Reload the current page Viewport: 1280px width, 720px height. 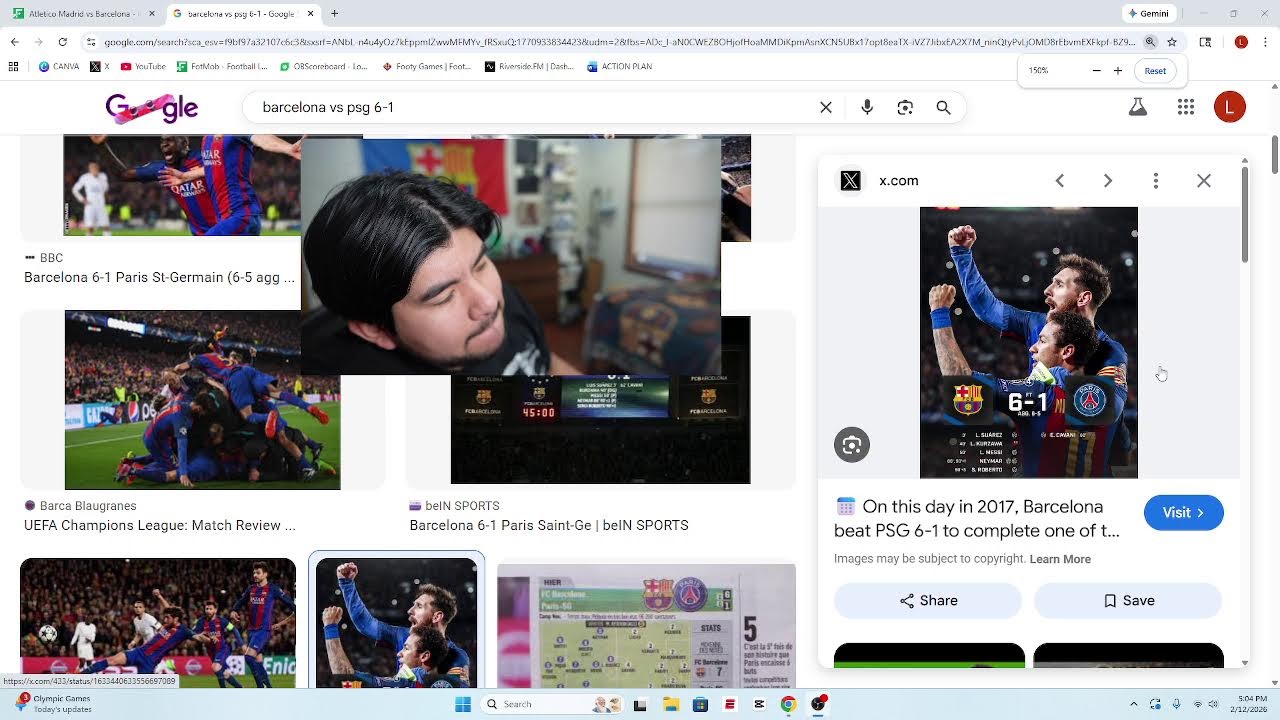click(62, 42)
